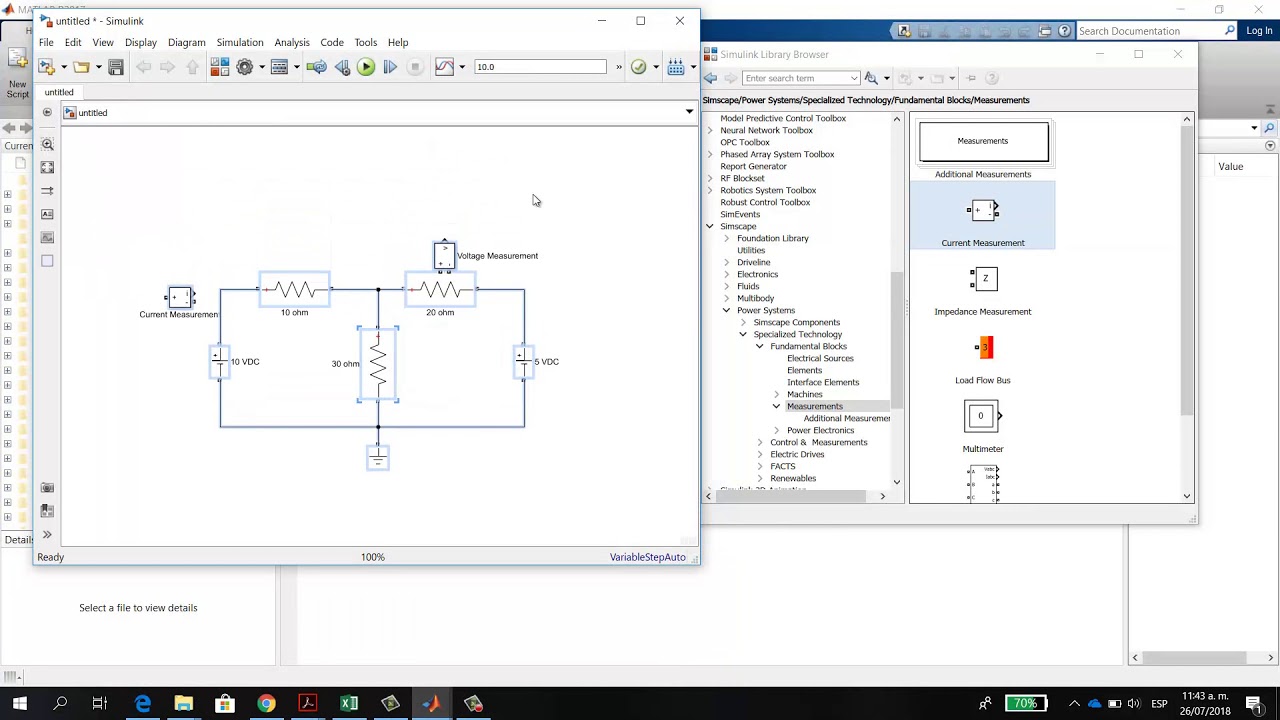Select the Current Measurement block on canvas
1280x720 pixels.
point(180,297)
